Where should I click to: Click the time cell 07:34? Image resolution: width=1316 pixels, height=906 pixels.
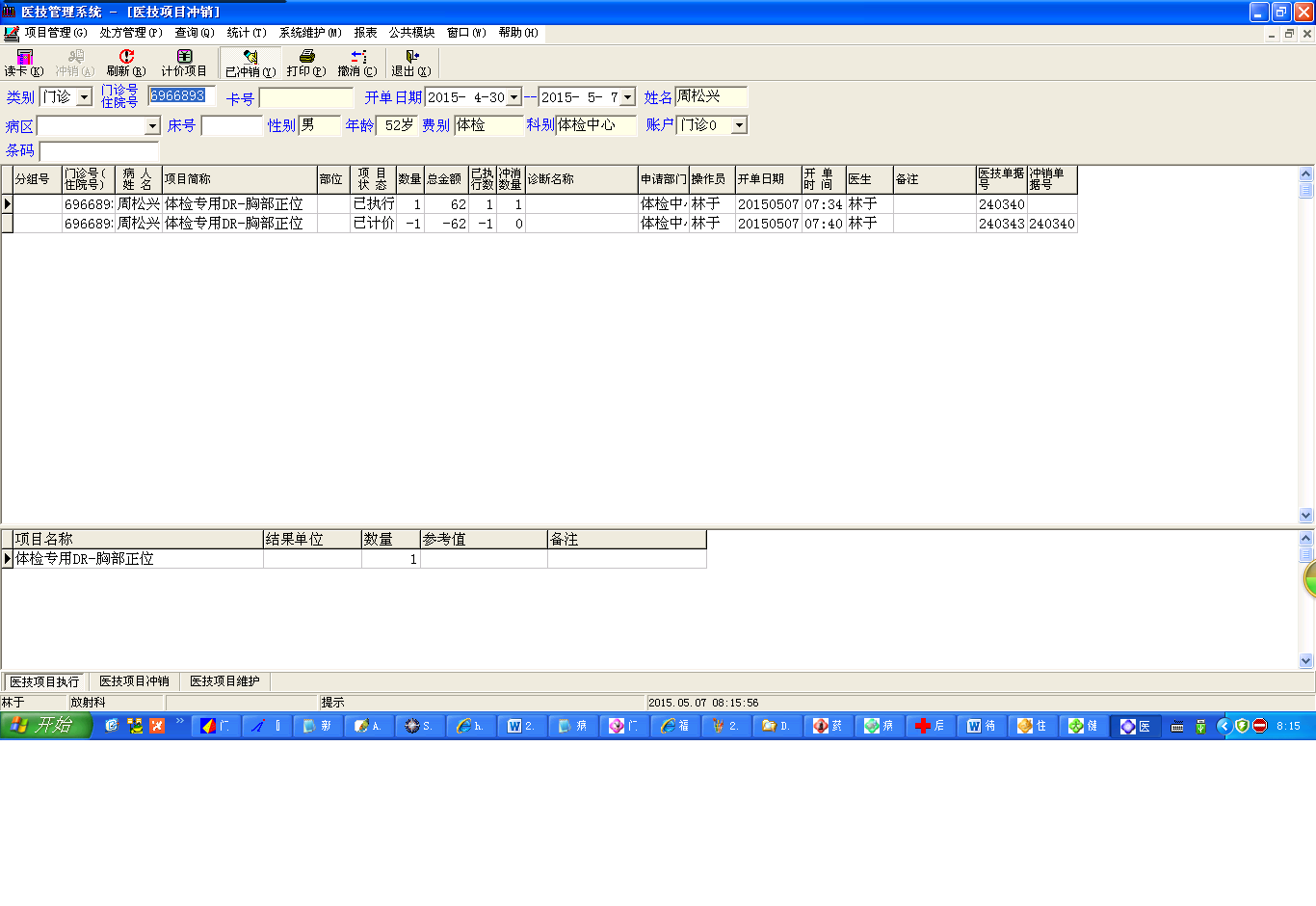(824, 204)
